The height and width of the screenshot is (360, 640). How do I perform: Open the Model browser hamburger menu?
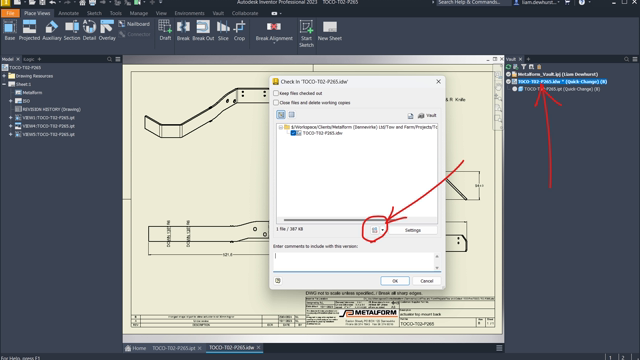(x=118, y=59)
